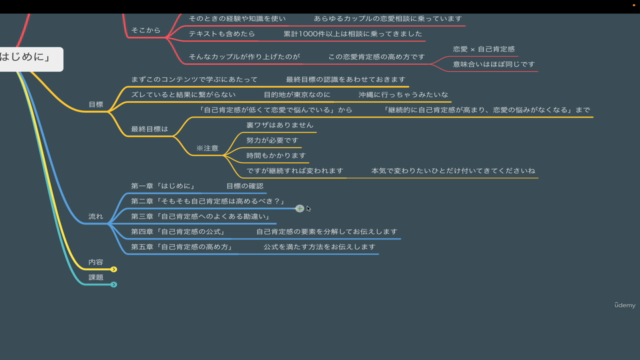Screen dimensions: 640x360
Task: Click 最終目標の認識をあわせておきます node
Action: 346,80
